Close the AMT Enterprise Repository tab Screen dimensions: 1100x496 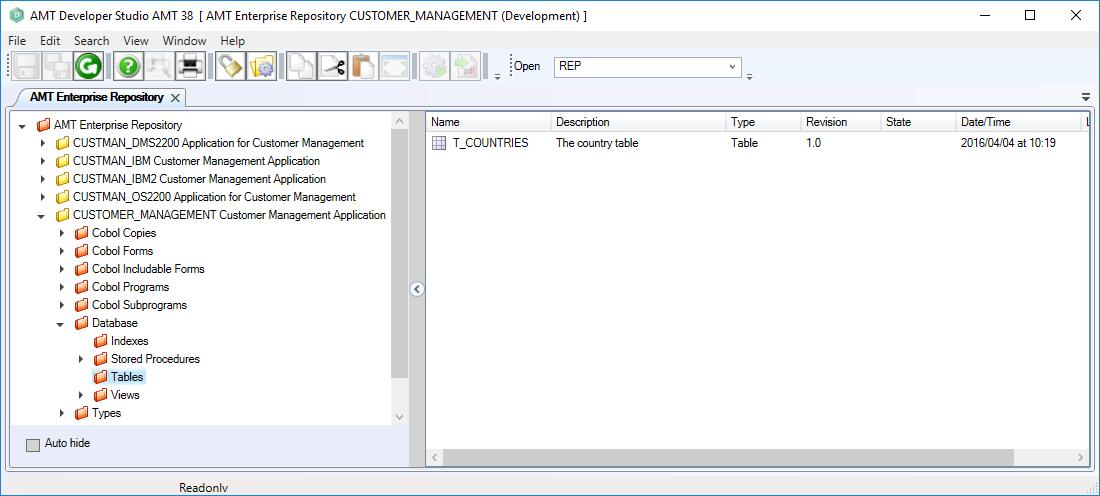[175, 98]
